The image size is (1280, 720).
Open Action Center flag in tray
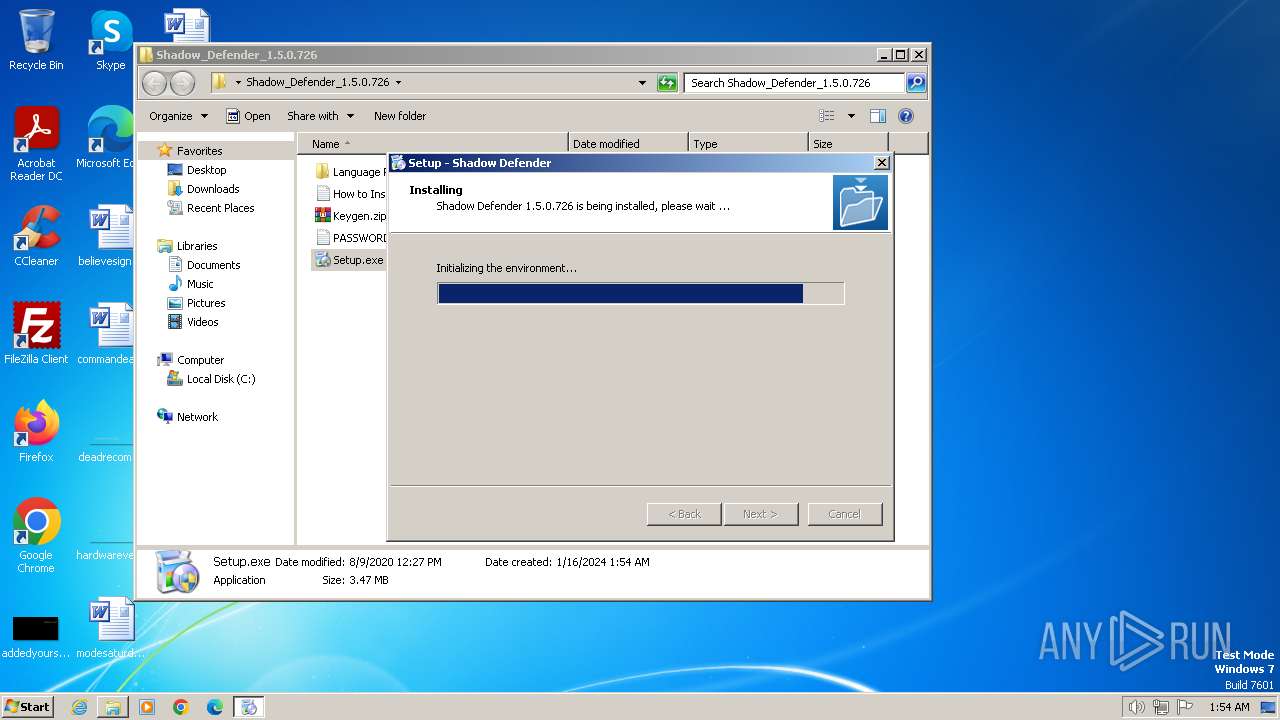(1185, 707)
